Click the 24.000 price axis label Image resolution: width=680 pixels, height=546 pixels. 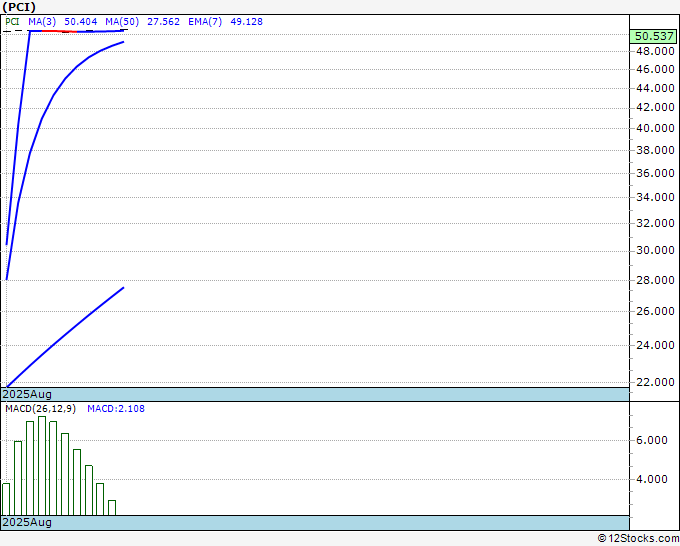coord(655,346)
